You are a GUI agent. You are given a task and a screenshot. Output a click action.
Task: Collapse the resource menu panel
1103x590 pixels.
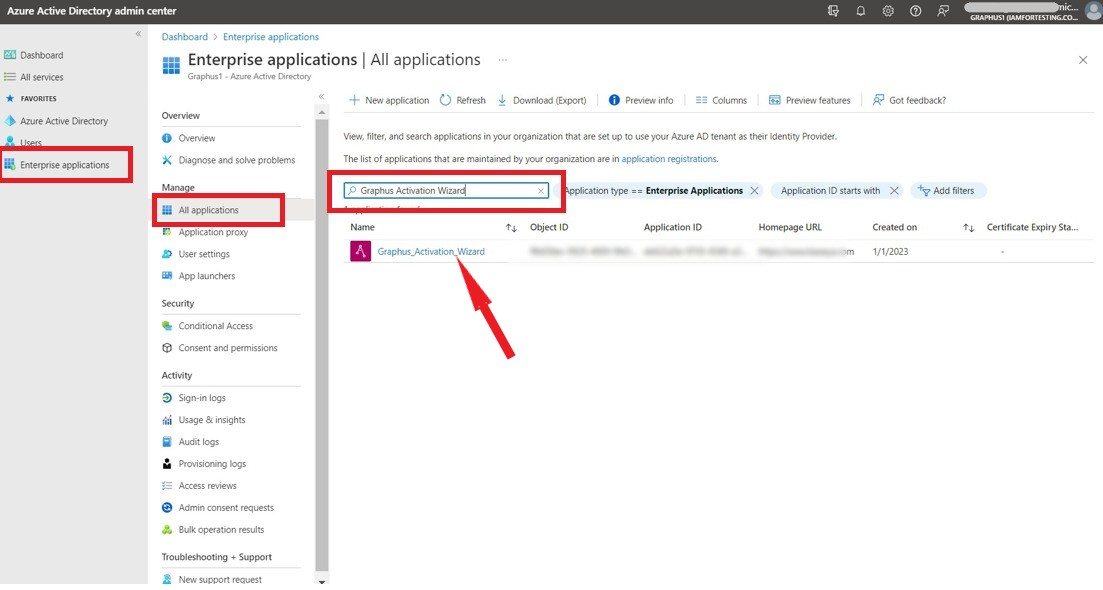click(x=321, y=97)
